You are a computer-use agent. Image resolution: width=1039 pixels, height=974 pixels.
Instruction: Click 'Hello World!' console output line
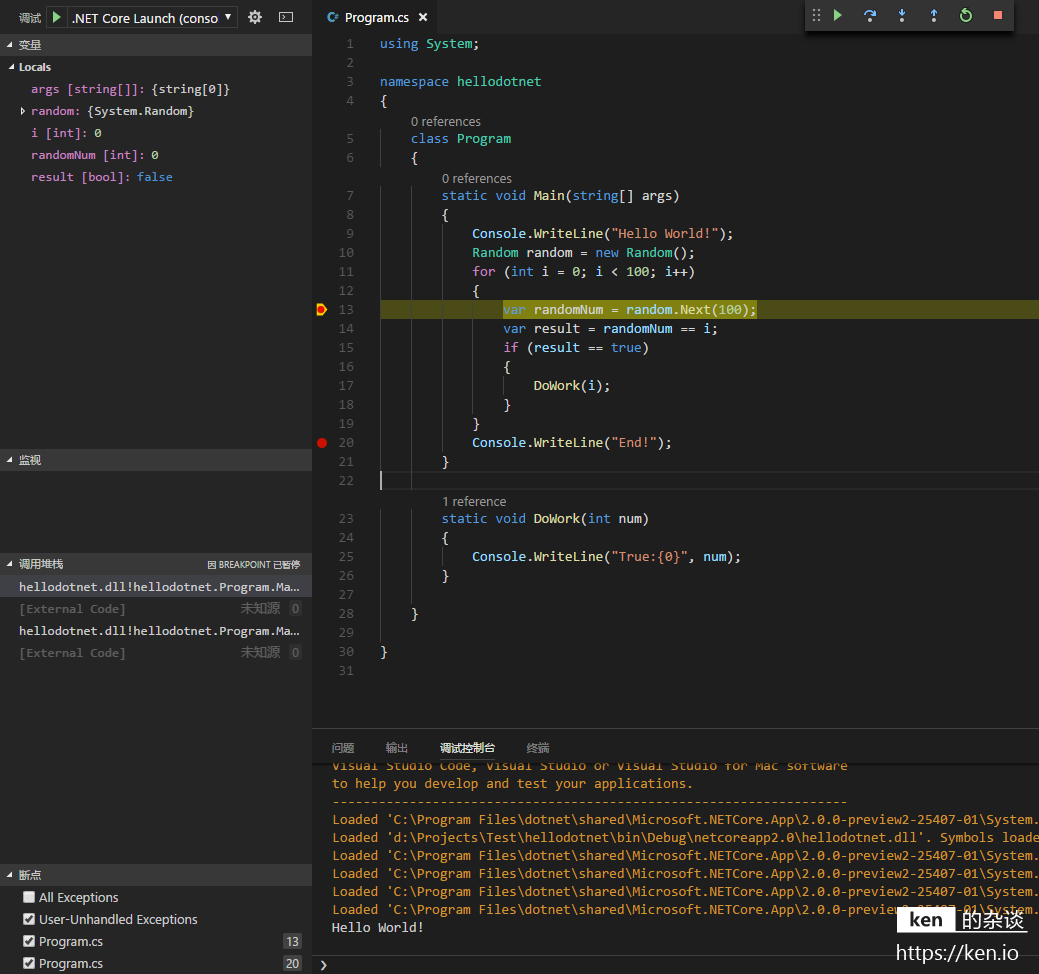(378, 928)
